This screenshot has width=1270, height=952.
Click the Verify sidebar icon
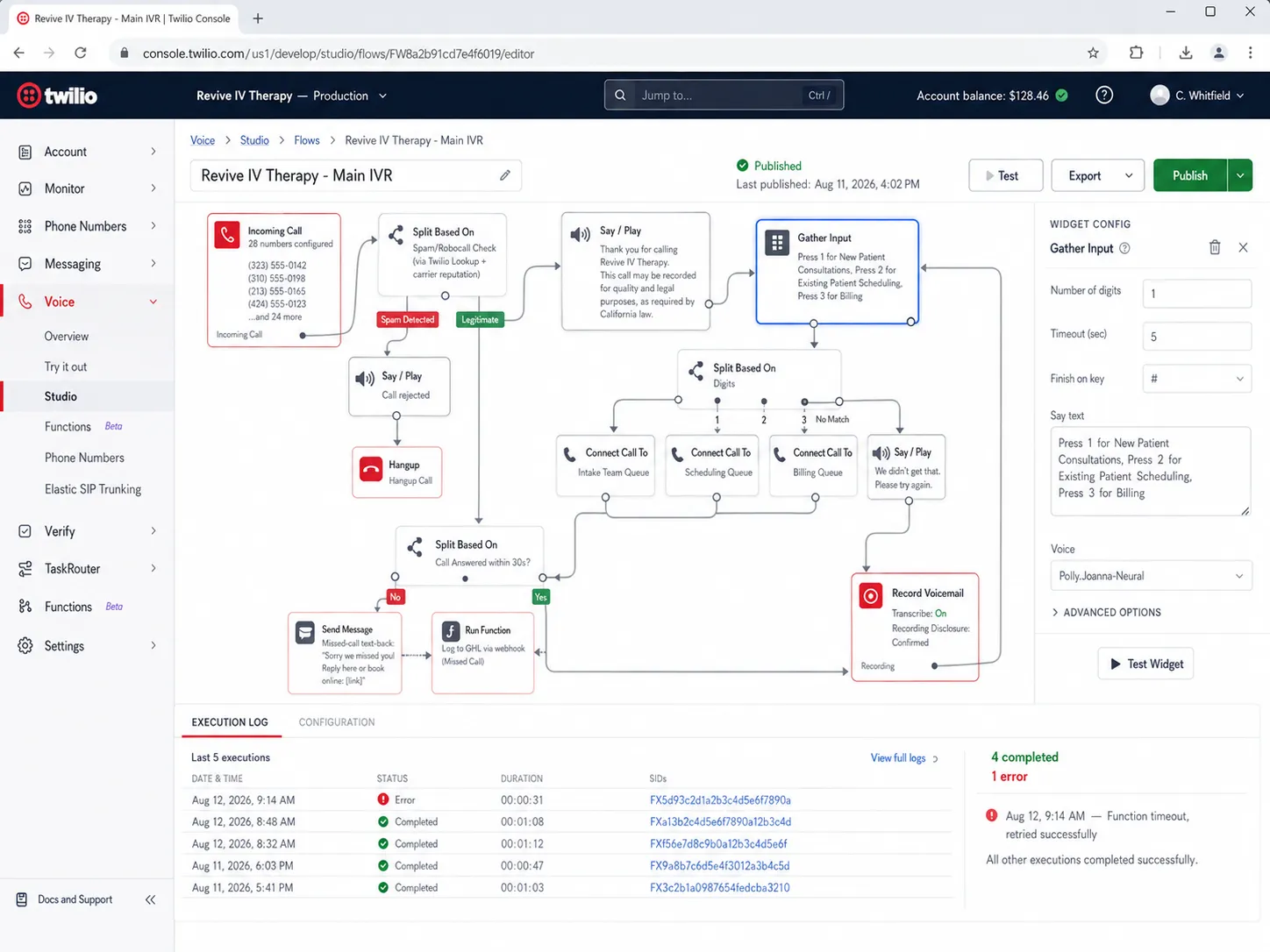click(25, 531)
